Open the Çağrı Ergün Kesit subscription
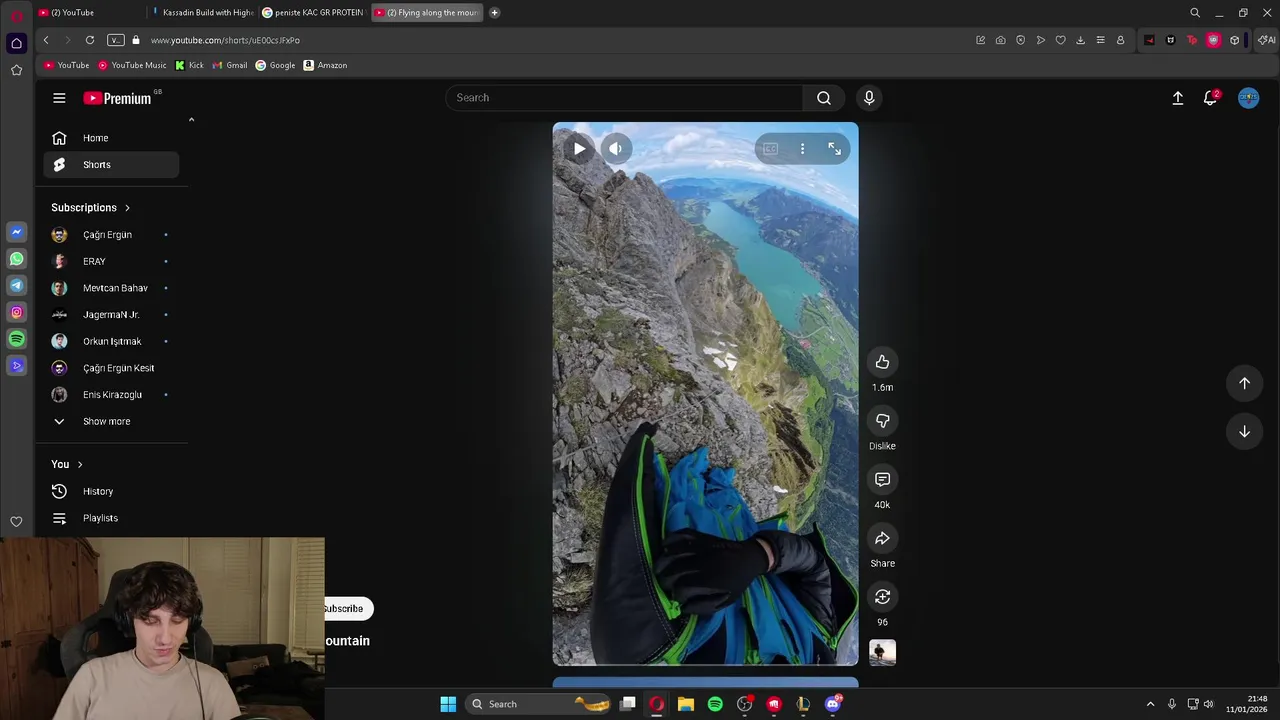The image size is (1280, 720). tap(111, 368)
